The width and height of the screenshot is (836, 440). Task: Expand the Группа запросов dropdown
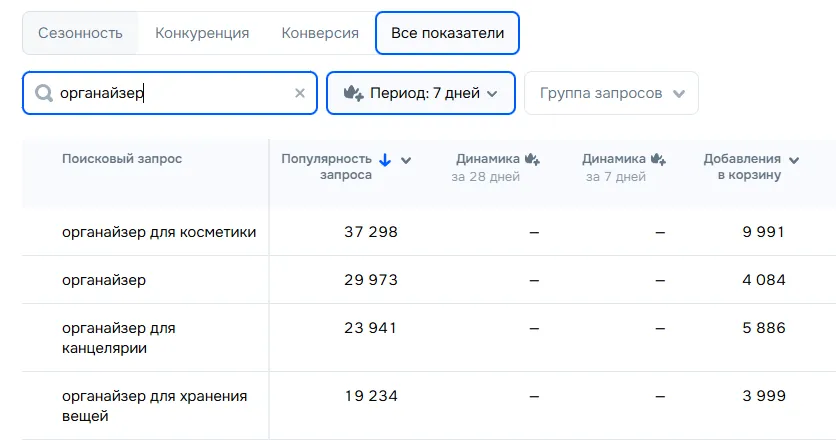coord(611,93)
